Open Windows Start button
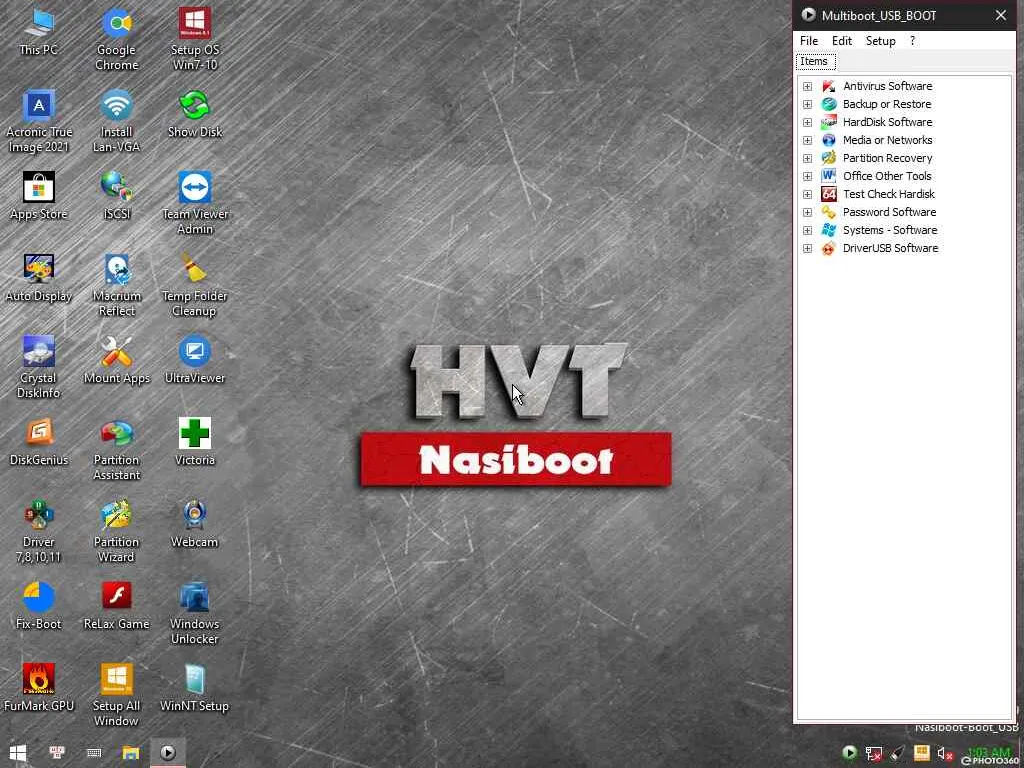Image resolution: width=1024 pixels, height=768 pixels. pos(18,753)
